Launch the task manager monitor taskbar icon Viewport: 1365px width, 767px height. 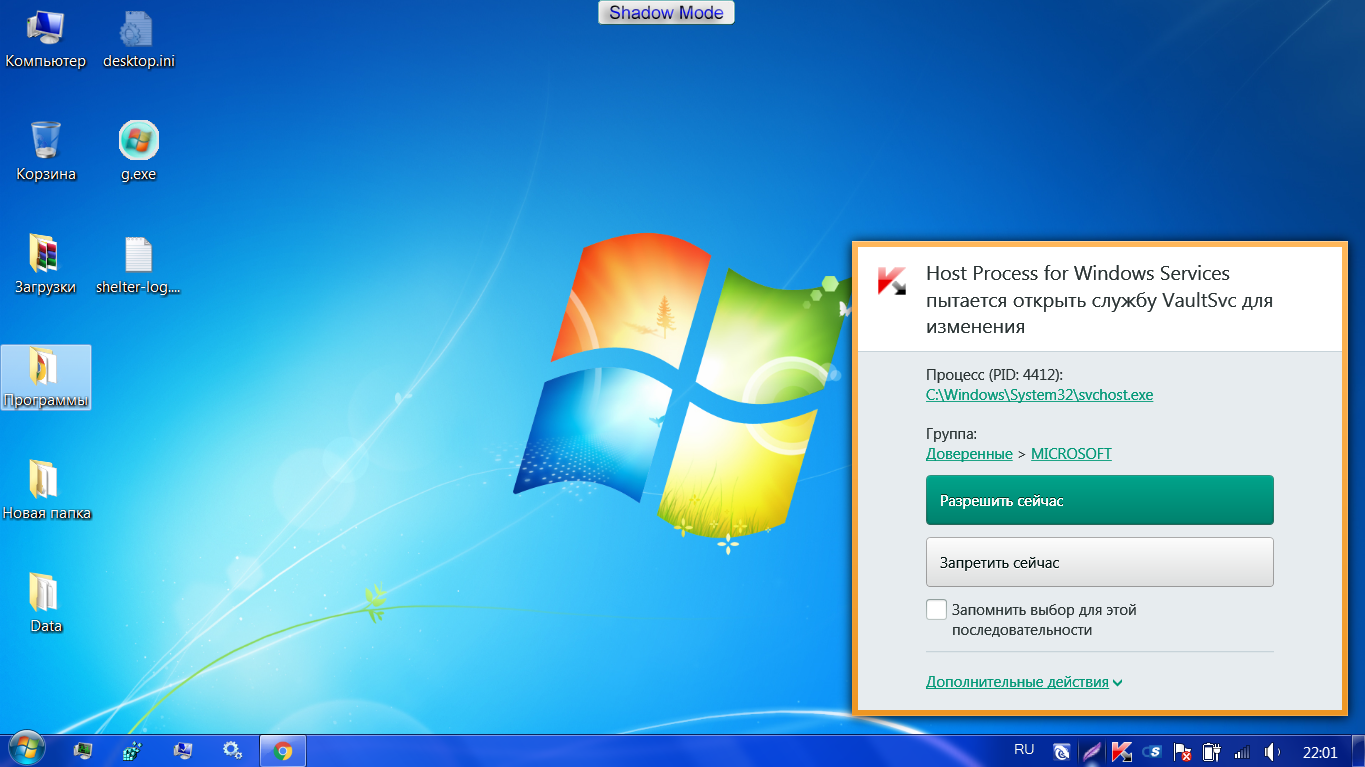coord(83,750)
